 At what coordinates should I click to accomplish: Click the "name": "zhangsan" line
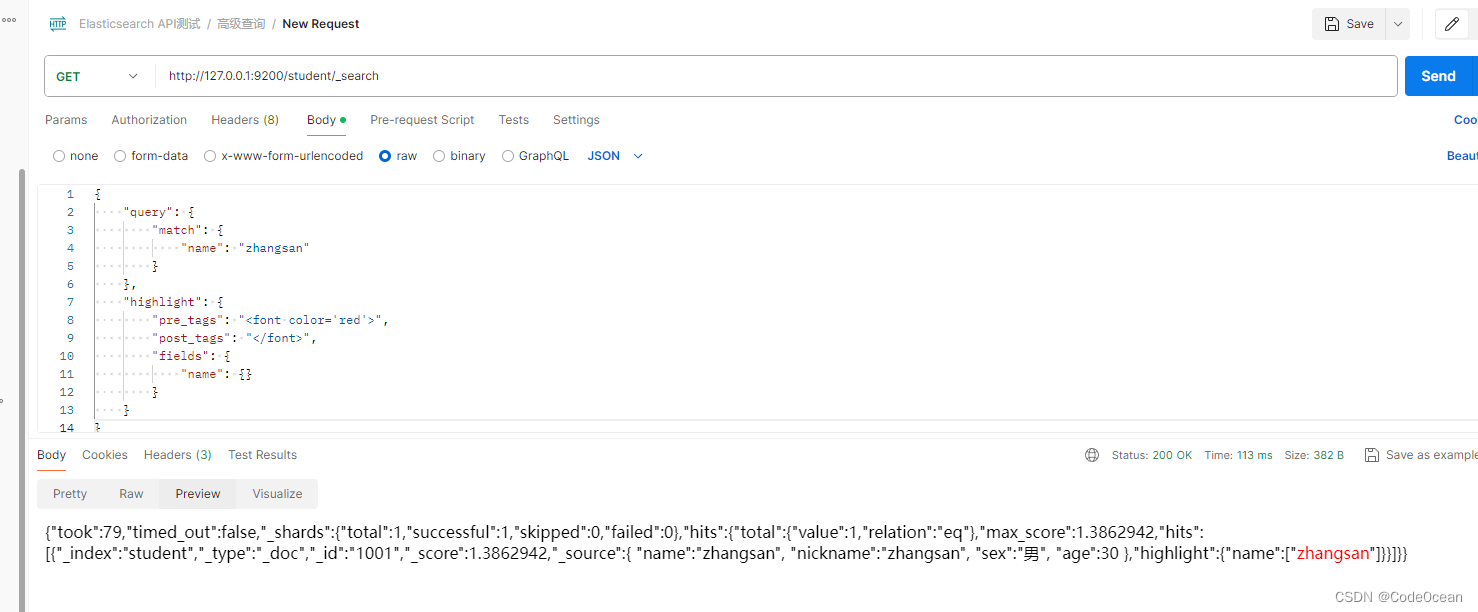(x=245, y=248)
